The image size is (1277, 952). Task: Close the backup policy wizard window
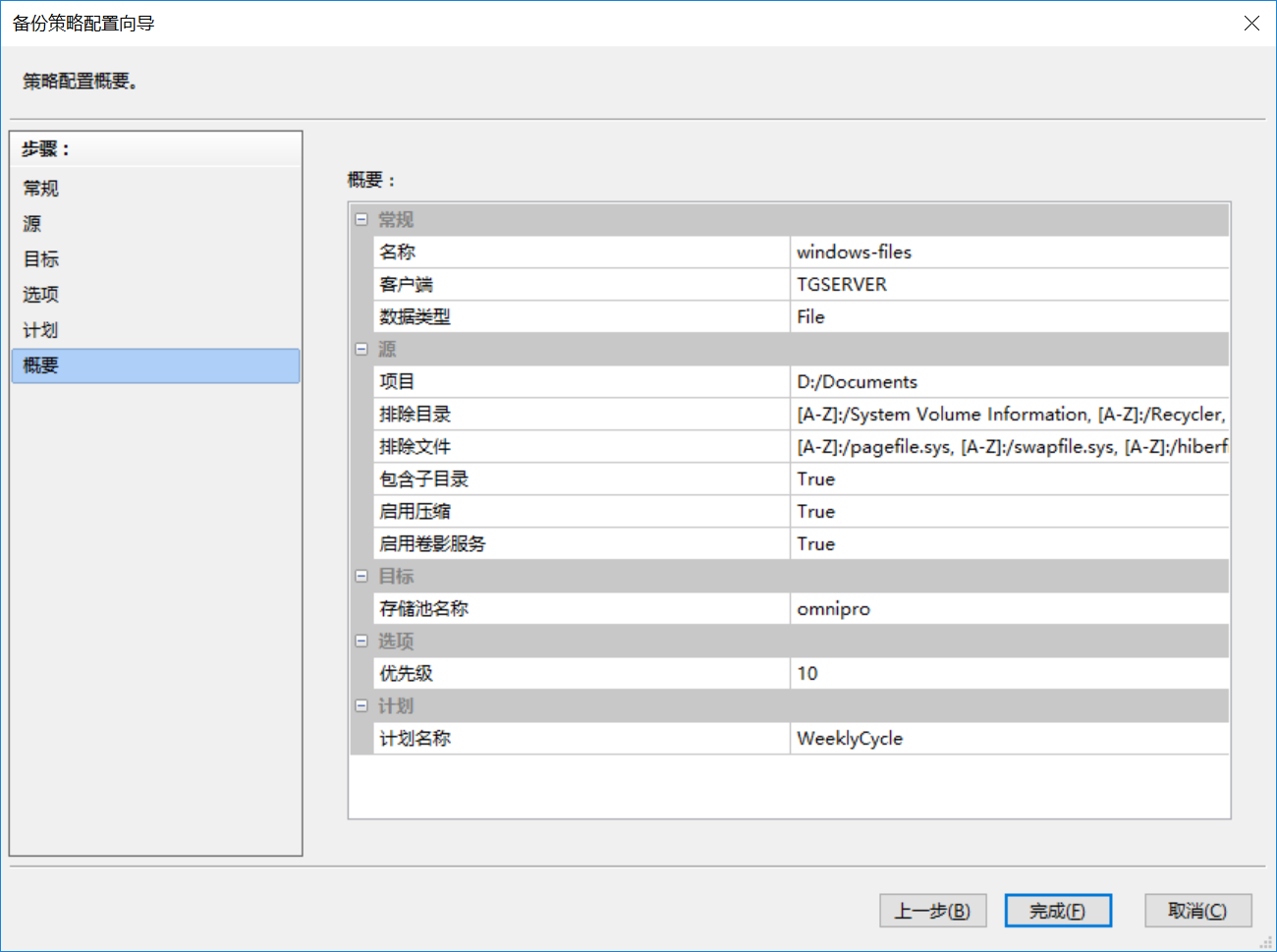click(1251, 24)
